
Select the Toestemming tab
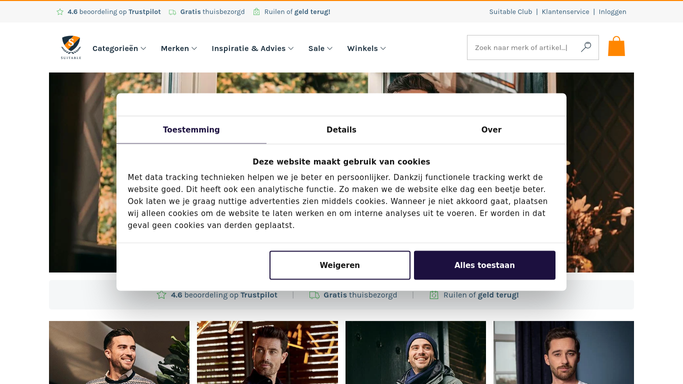[191, 130]
